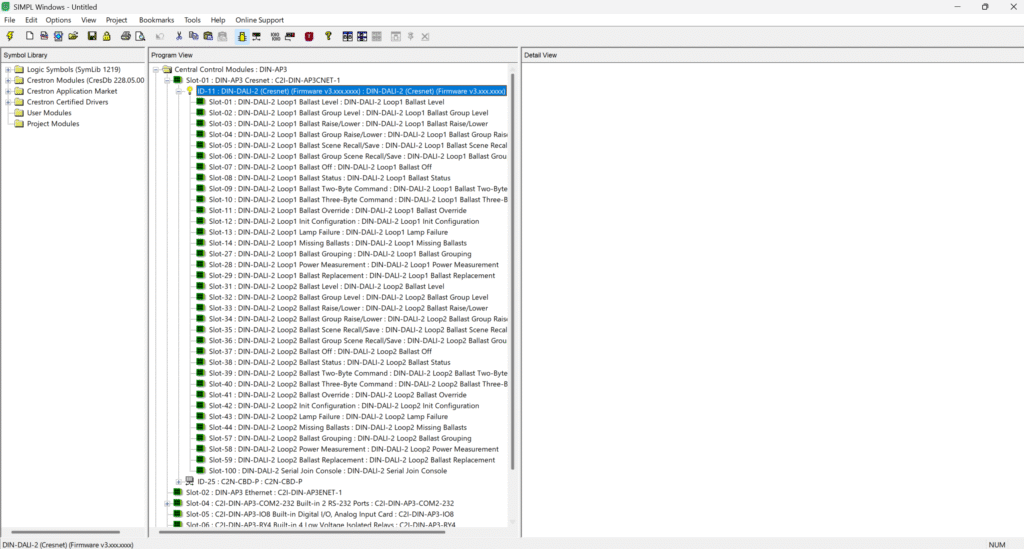
Task: Expand the Slot-04 COM2-232 RS-232 Ports node
Action: pyautogui.click(x=167, y=503)
